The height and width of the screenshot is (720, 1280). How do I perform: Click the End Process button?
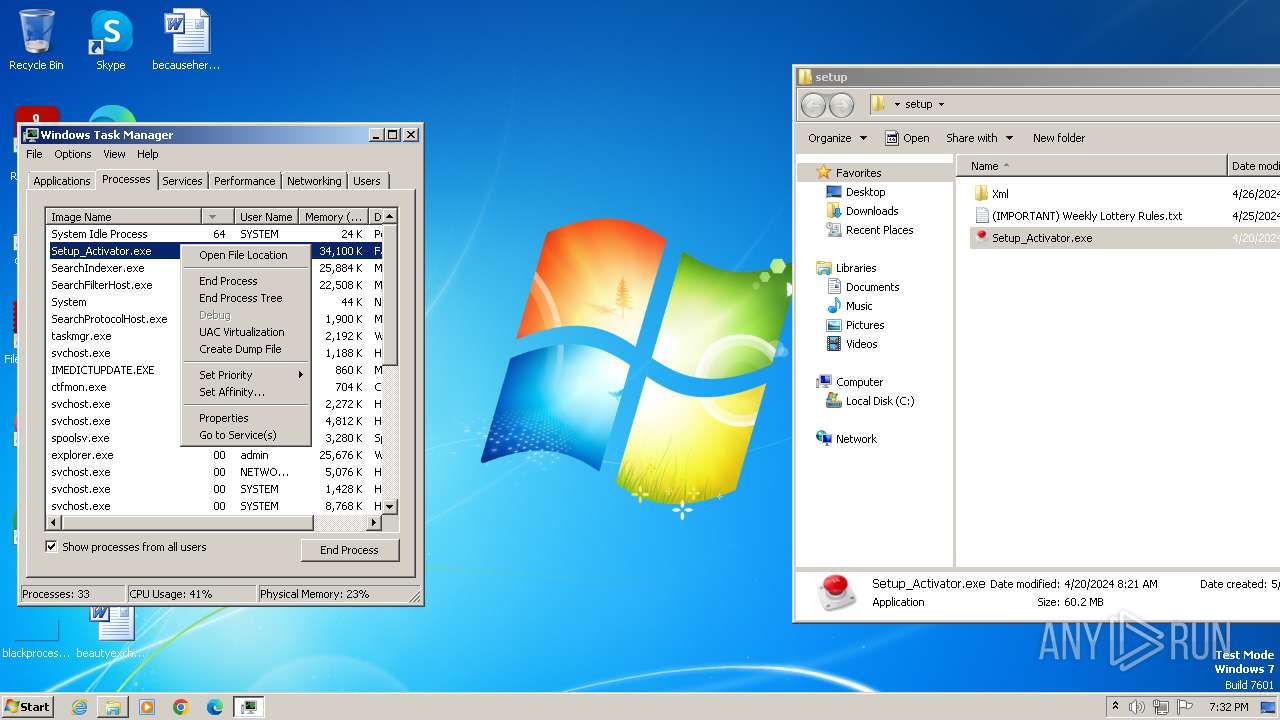click(349, 550)
